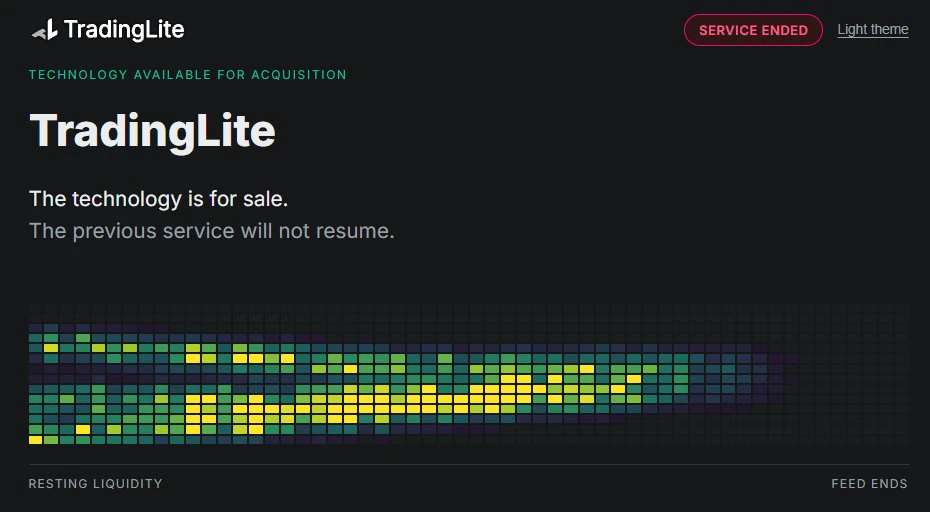Image resolution: width=930 pixels, height=512 pixels.
Task: Click the purple cells at heatmap top-left
Action: [59, 328]
